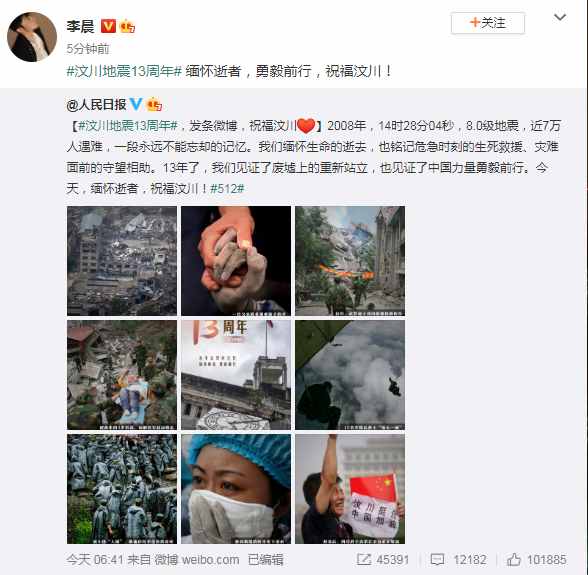Open the #汶川地震13周年# hashtag in the quoted post
The height and width of the screenshot is (575, 588).
point(128,126)
